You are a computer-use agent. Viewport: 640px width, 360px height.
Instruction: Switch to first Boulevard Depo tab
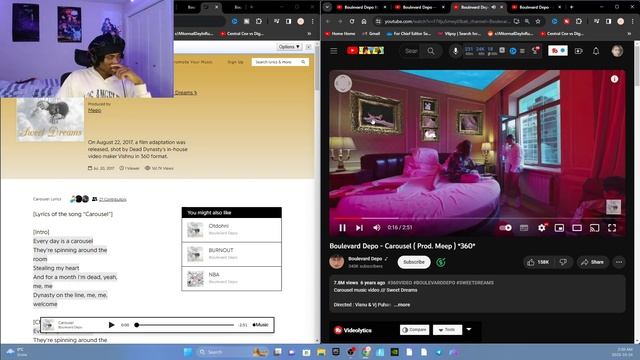point(361,7)
